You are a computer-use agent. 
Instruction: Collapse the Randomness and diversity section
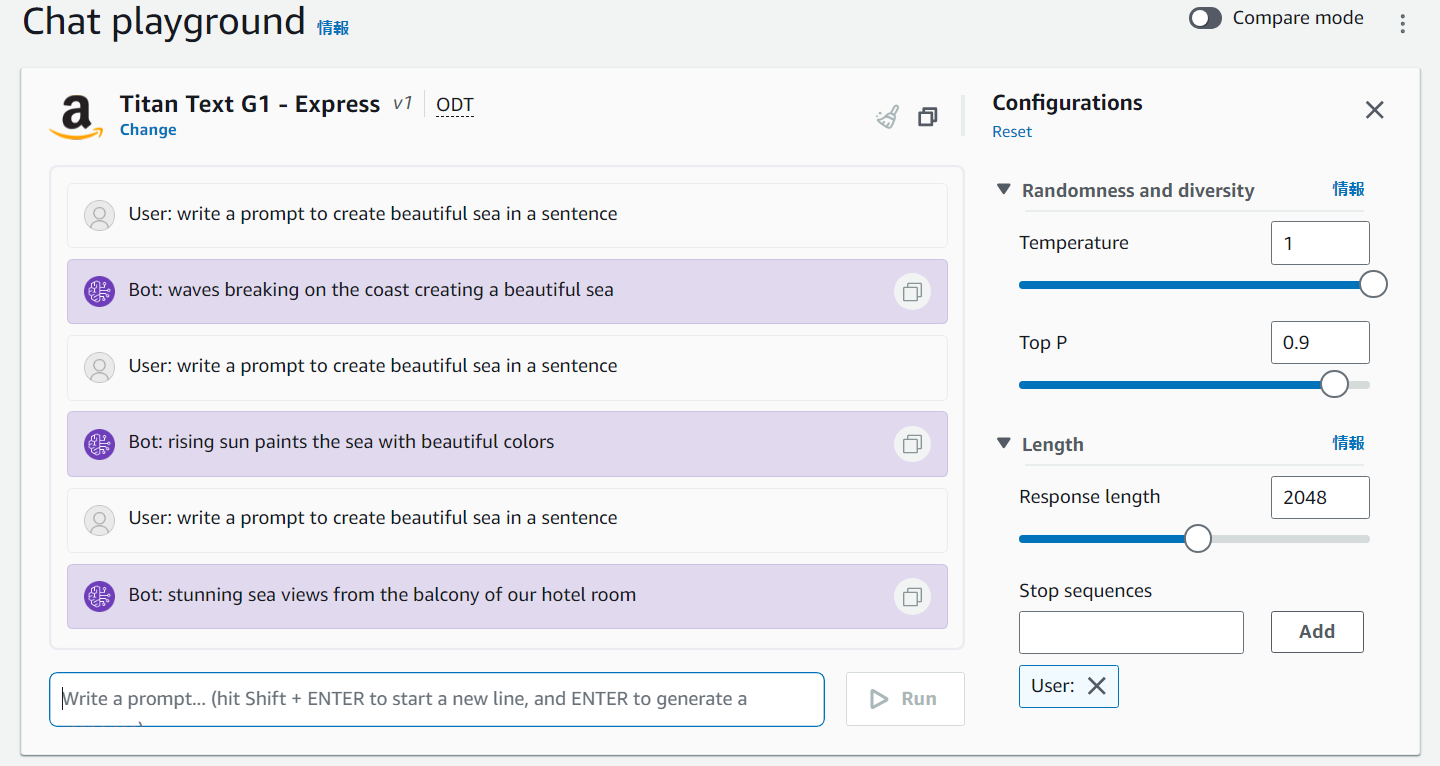(1004, 190)
